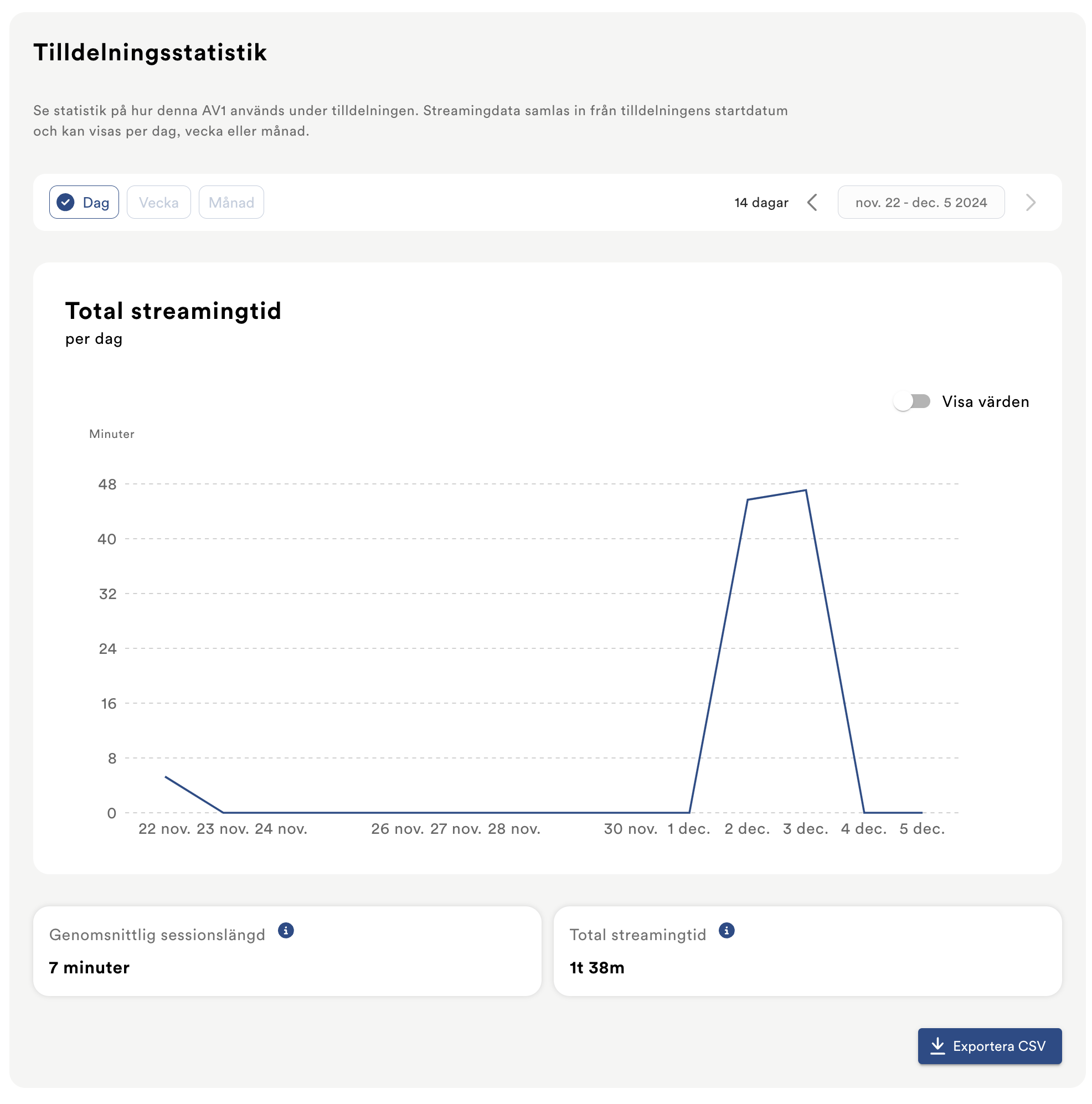
Task: Switch to Månad view
Action: pos(231,202)
